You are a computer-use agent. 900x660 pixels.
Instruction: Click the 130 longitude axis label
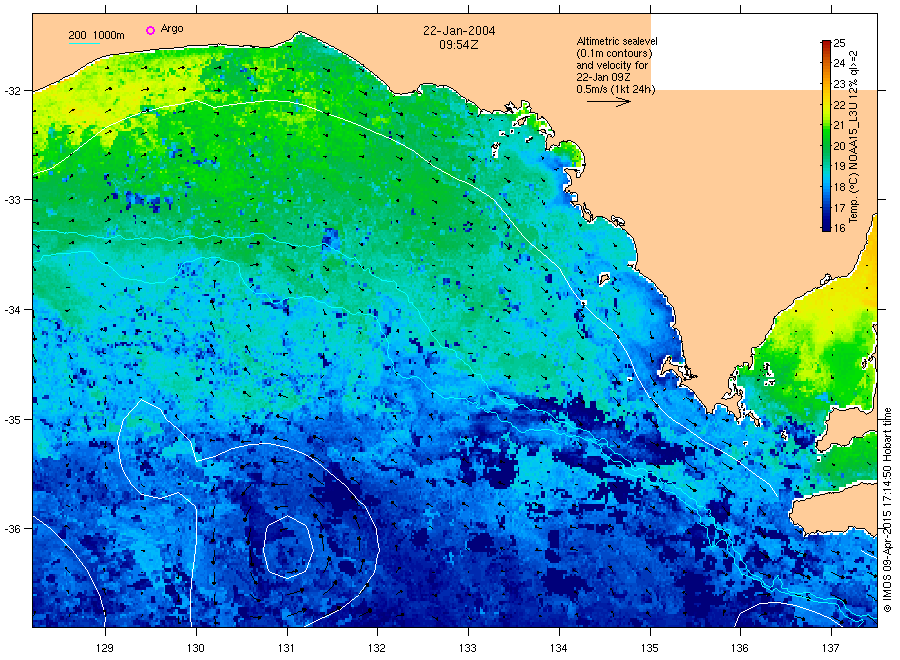[x=196, y=649]
